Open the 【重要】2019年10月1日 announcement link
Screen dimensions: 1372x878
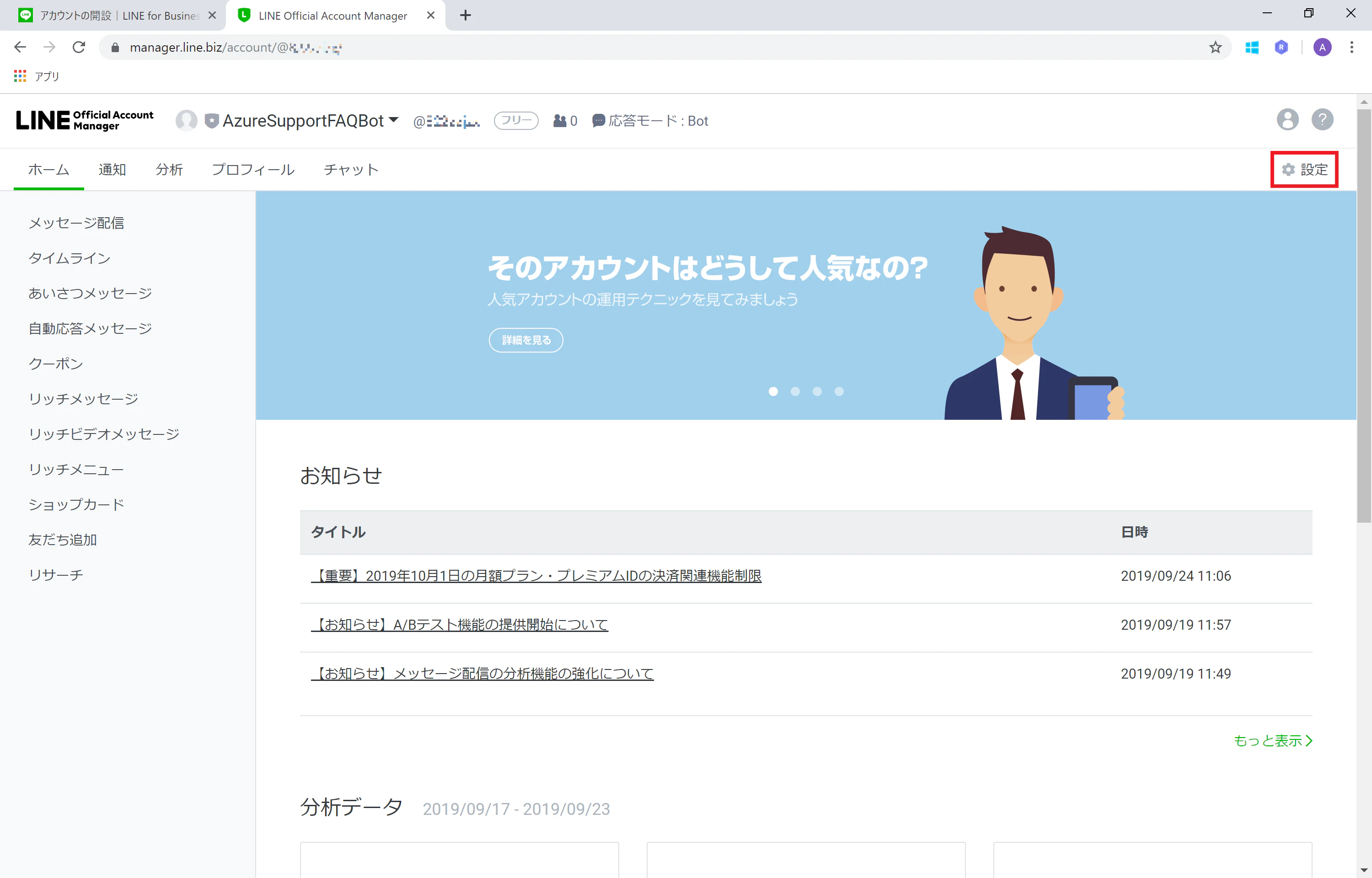point(536,576)
